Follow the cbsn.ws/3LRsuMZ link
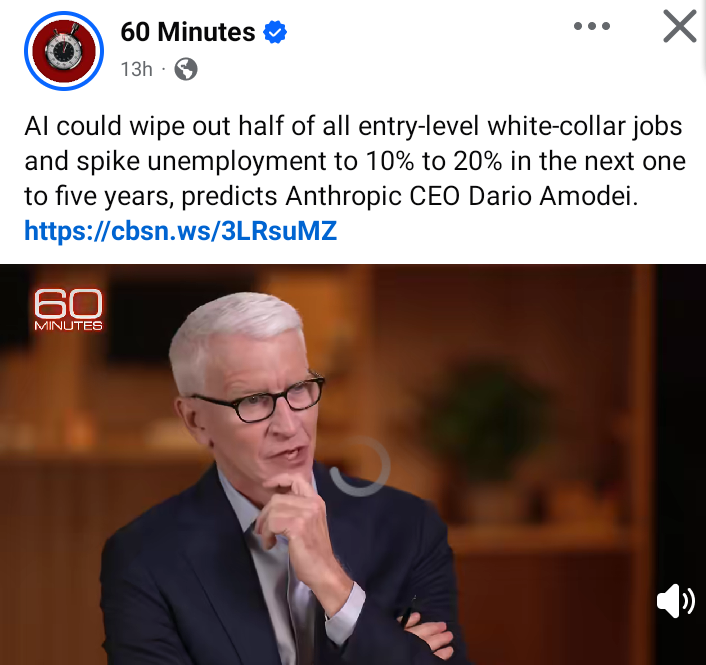This screenshot has height=665, width=706. (x=181, y=231)
